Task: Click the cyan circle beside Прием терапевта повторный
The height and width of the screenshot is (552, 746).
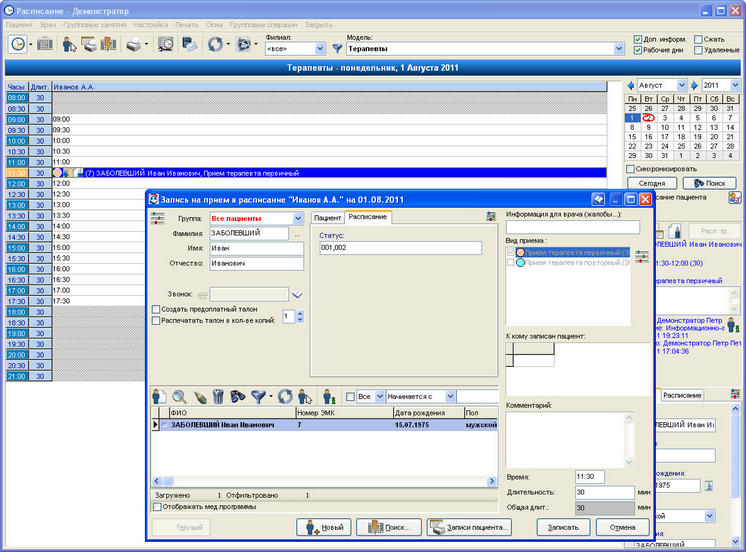Action: [520, 263]
